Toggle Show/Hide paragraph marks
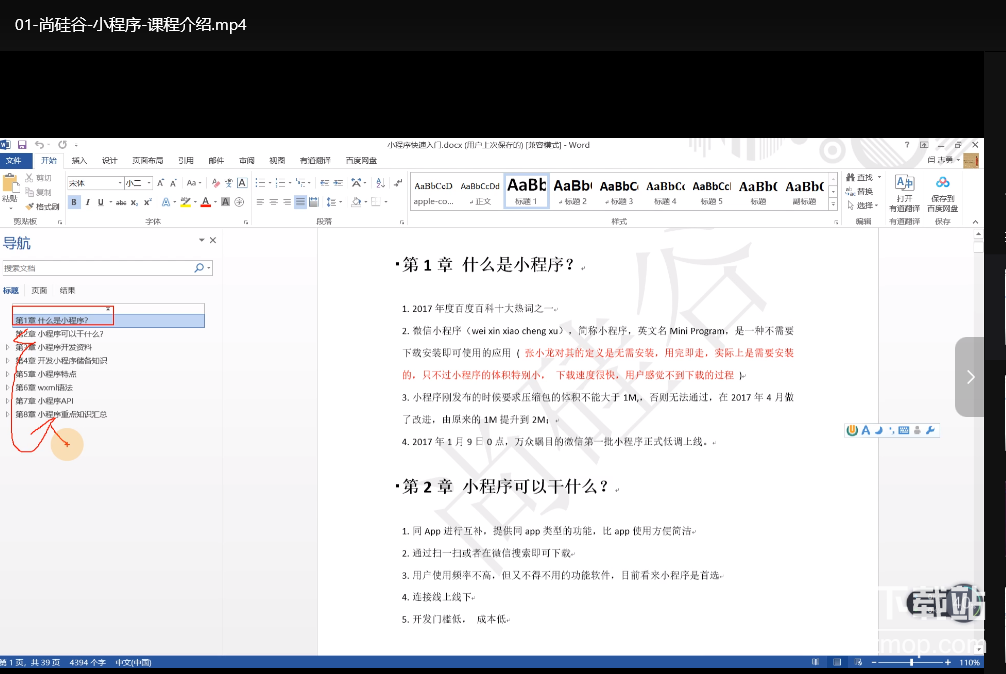This screenshot has height=674, width=1006. [x=398, y=183]
